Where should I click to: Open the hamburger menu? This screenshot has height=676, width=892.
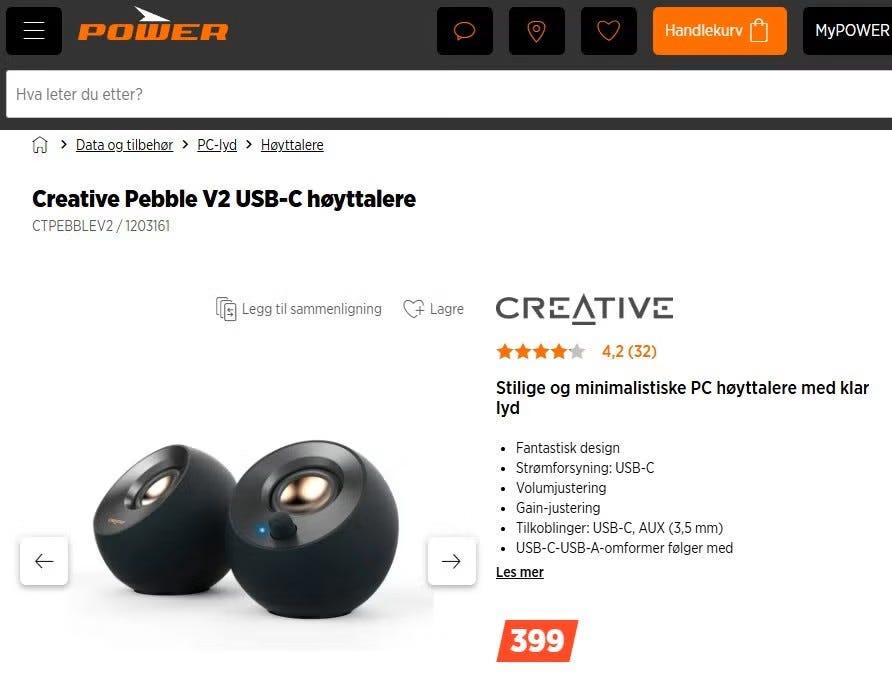(x=34, y=31)
